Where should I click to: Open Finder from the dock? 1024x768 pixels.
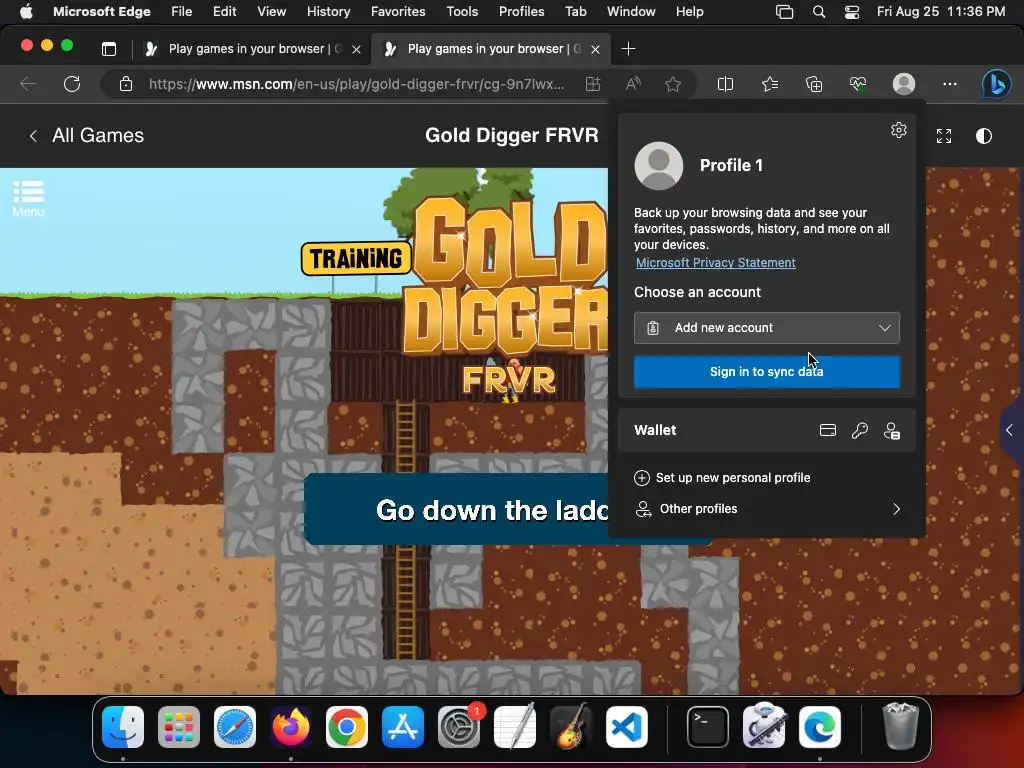[123, 727]
